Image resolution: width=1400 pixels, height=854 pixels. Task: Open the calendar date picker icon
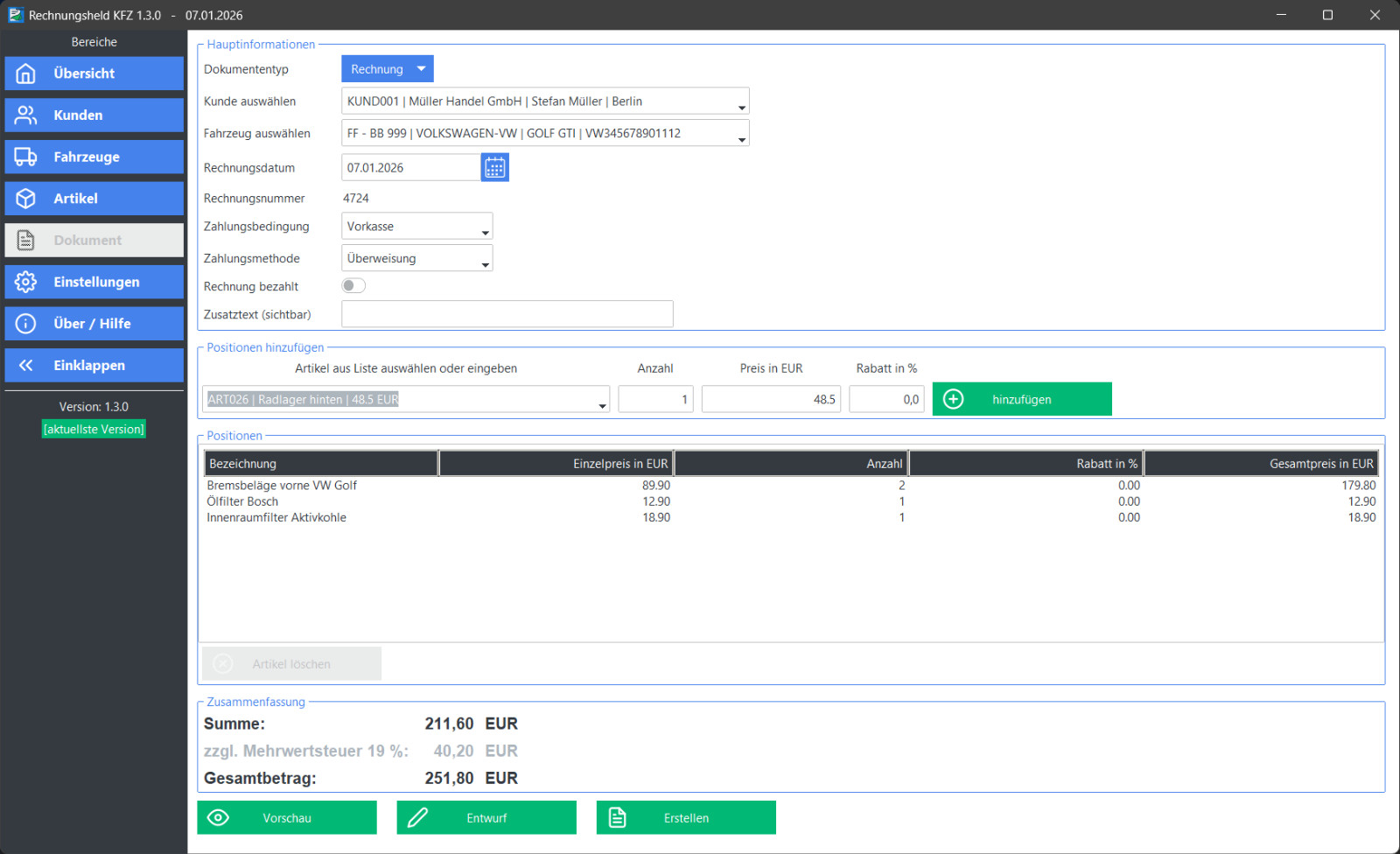click(x=495, y=167)
